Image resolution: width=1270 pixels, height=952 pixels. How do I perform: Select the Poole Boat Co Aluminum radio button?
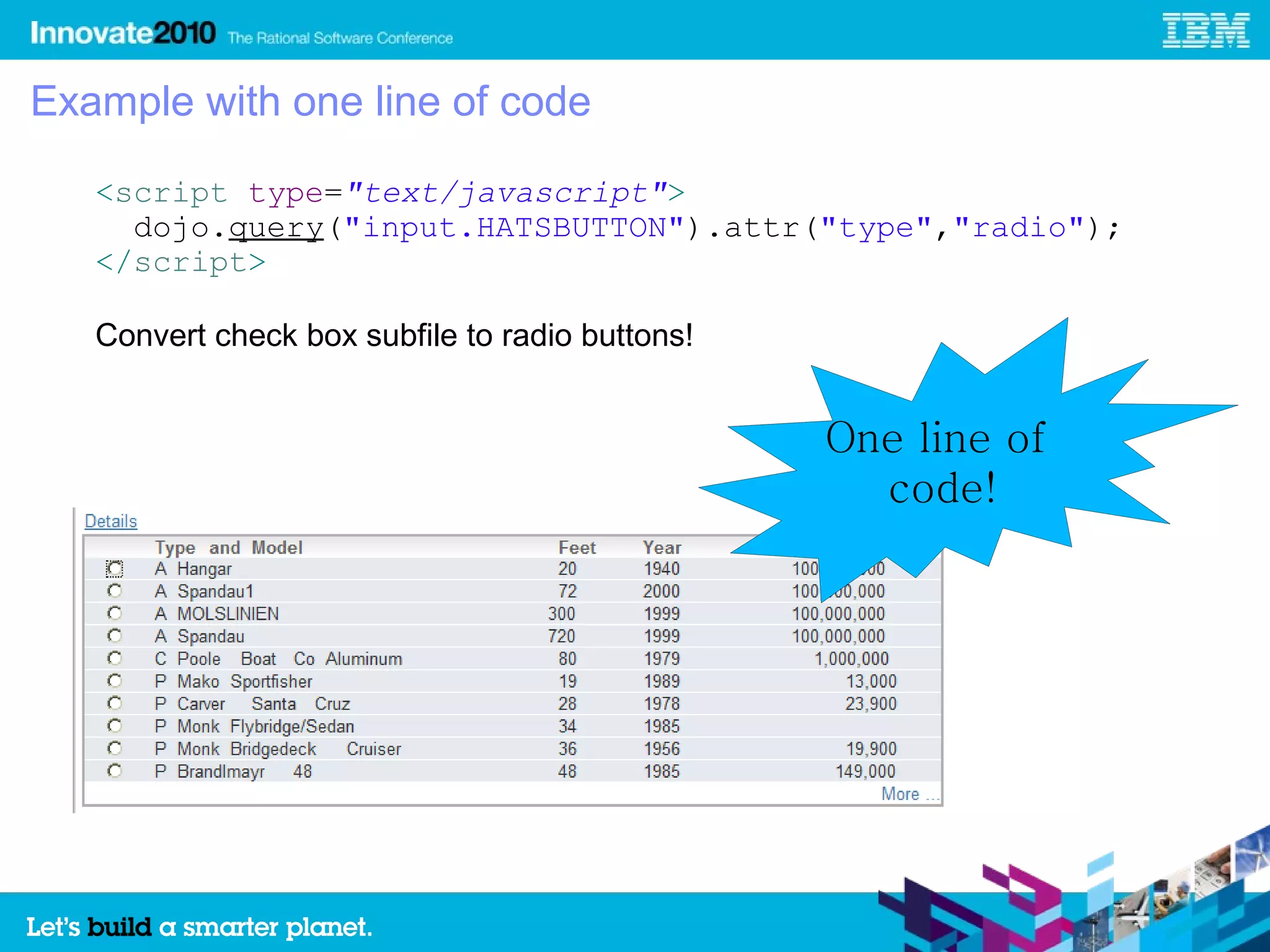click(115, 658)
